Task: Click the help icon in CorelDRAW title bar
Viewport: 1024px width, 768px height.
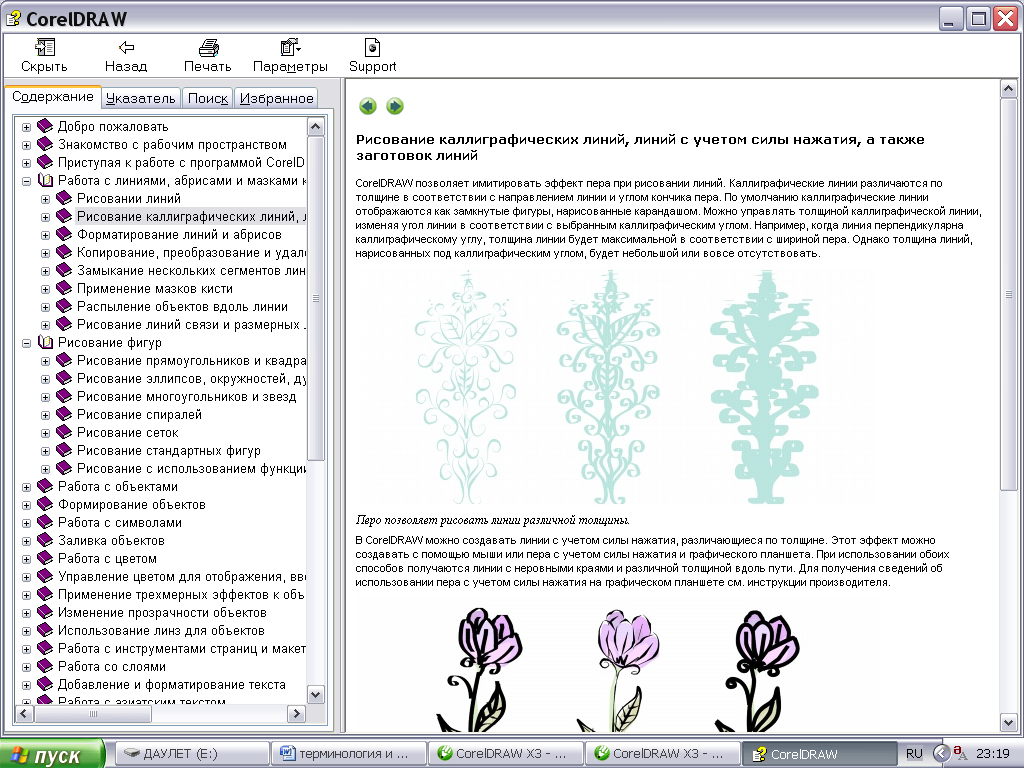Action: (x=12, y=18)
